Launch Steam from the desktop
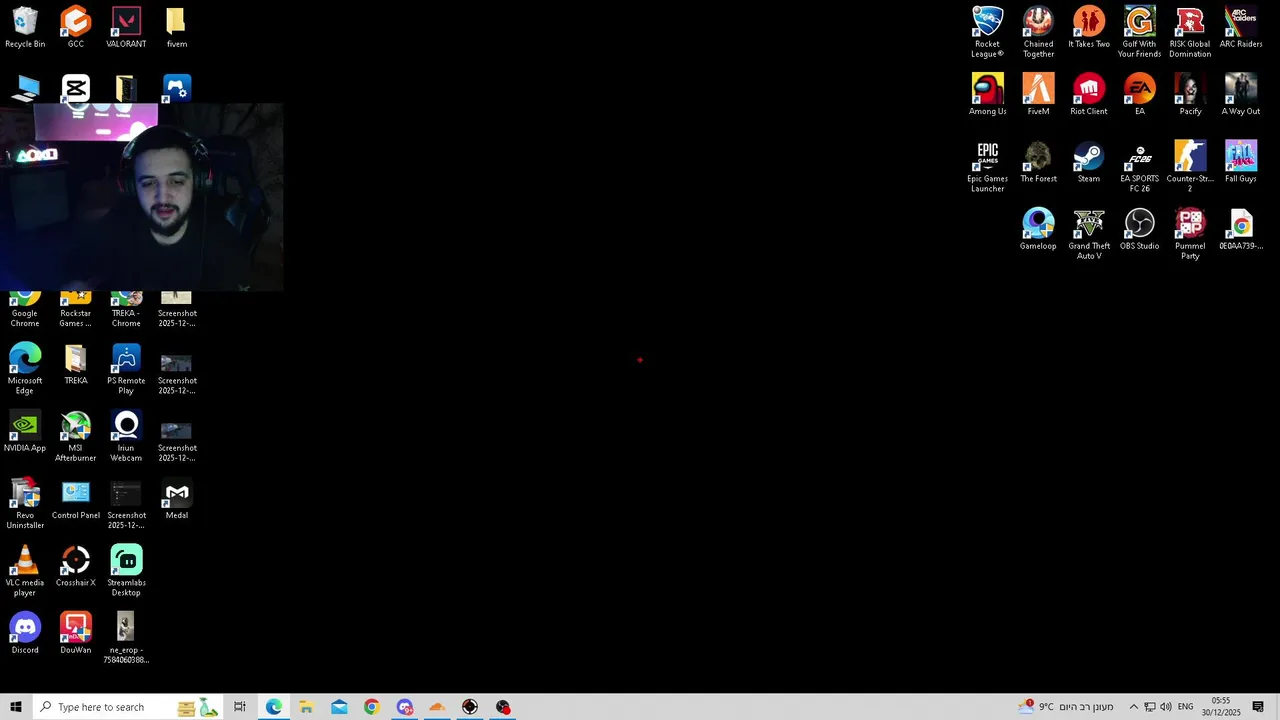1280x720 pixels. (x=1089, y=162)
